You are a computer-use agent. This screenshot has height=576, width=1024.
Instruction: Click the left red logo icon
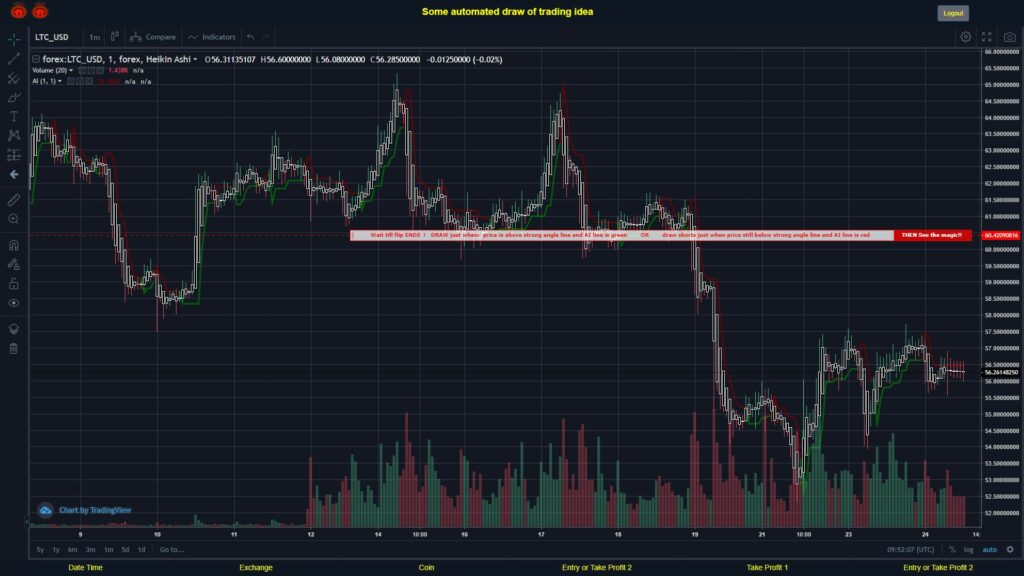pos(18,11)
